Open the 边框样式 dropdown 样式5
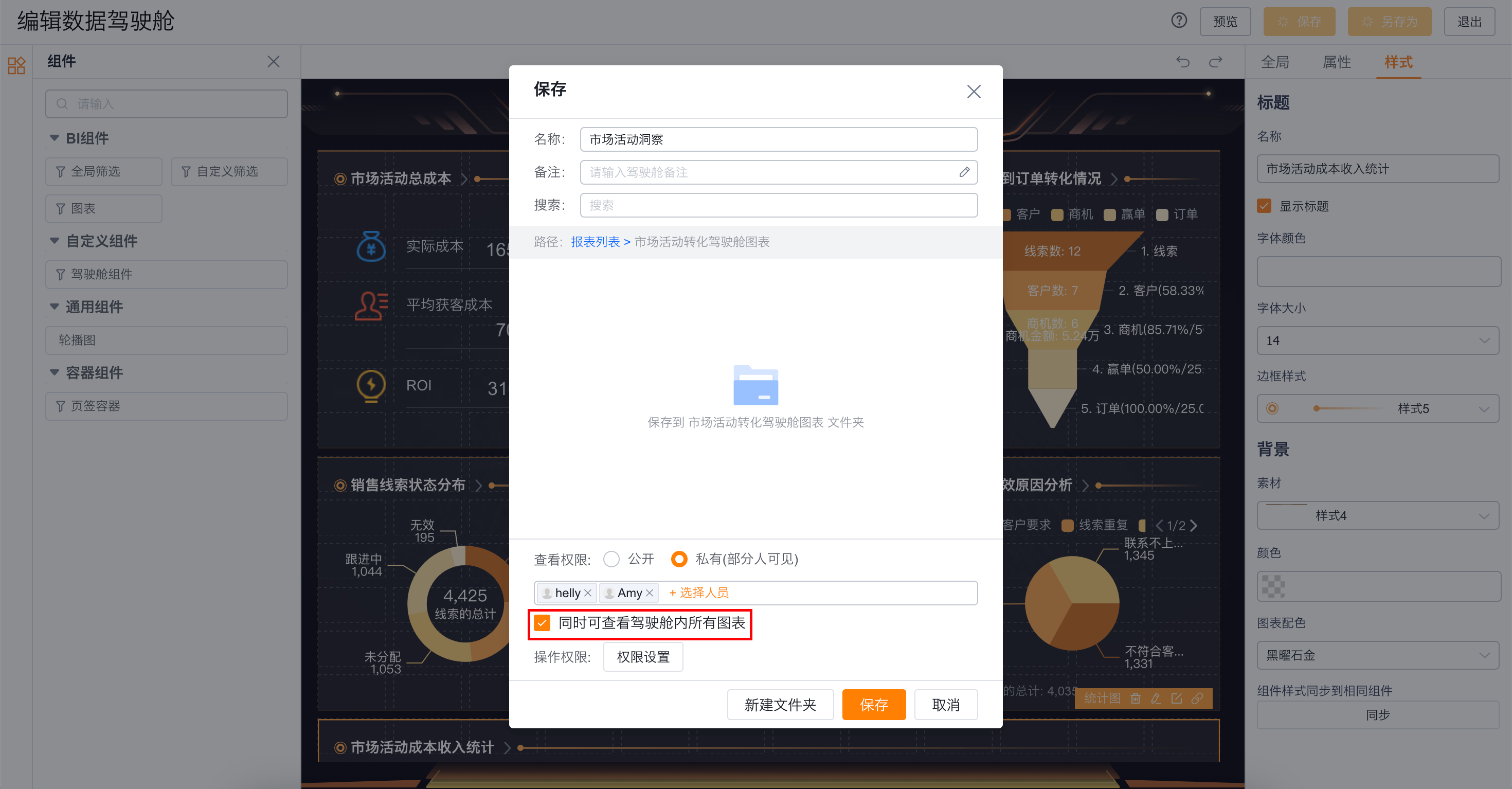 pyautogui.click(x=1377, y=408)
